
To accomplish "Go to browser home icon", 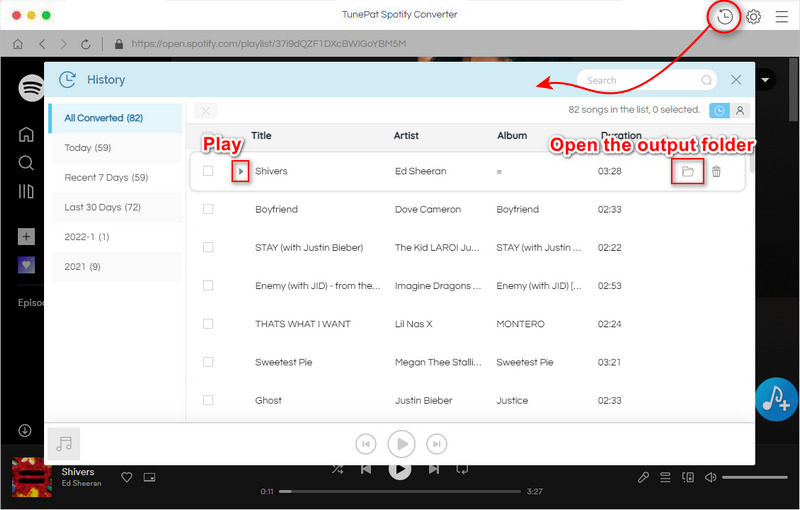I will point(18,44).
